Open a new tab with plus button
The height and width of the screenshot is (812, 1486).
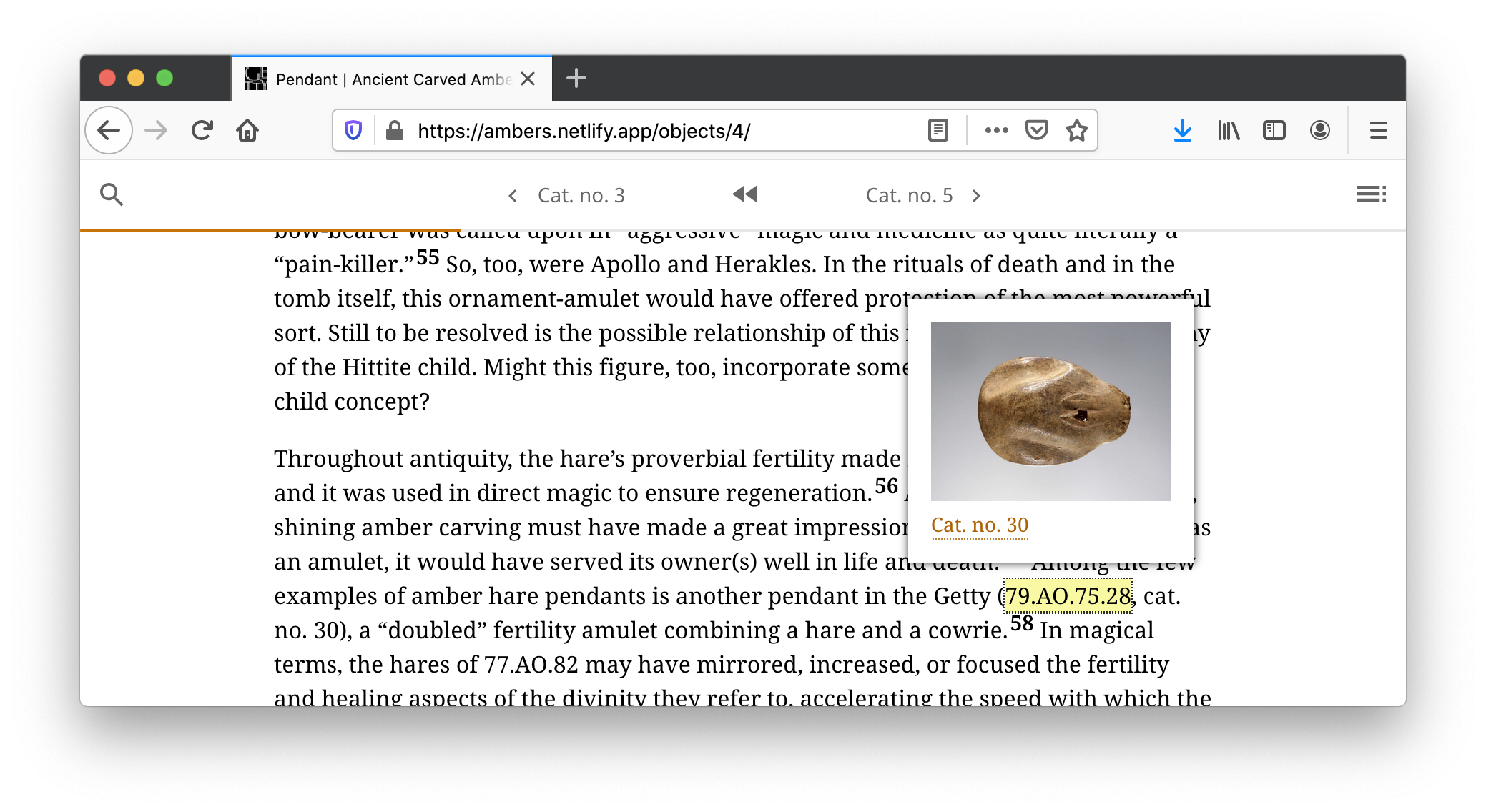pyautogui.click(x=576, y=79)
